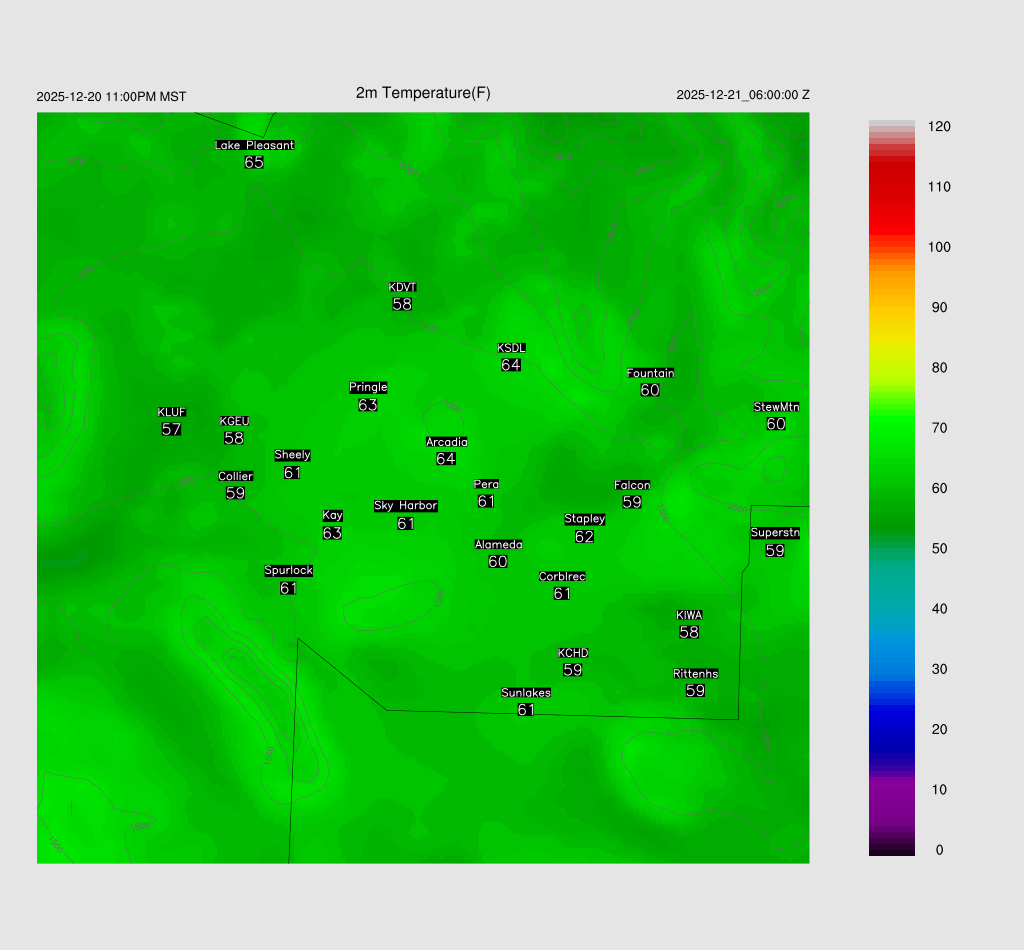The width and height of the screenshot is (1024, 950).
Task: Click the Sunlakes station label
Action: point(526,693)
